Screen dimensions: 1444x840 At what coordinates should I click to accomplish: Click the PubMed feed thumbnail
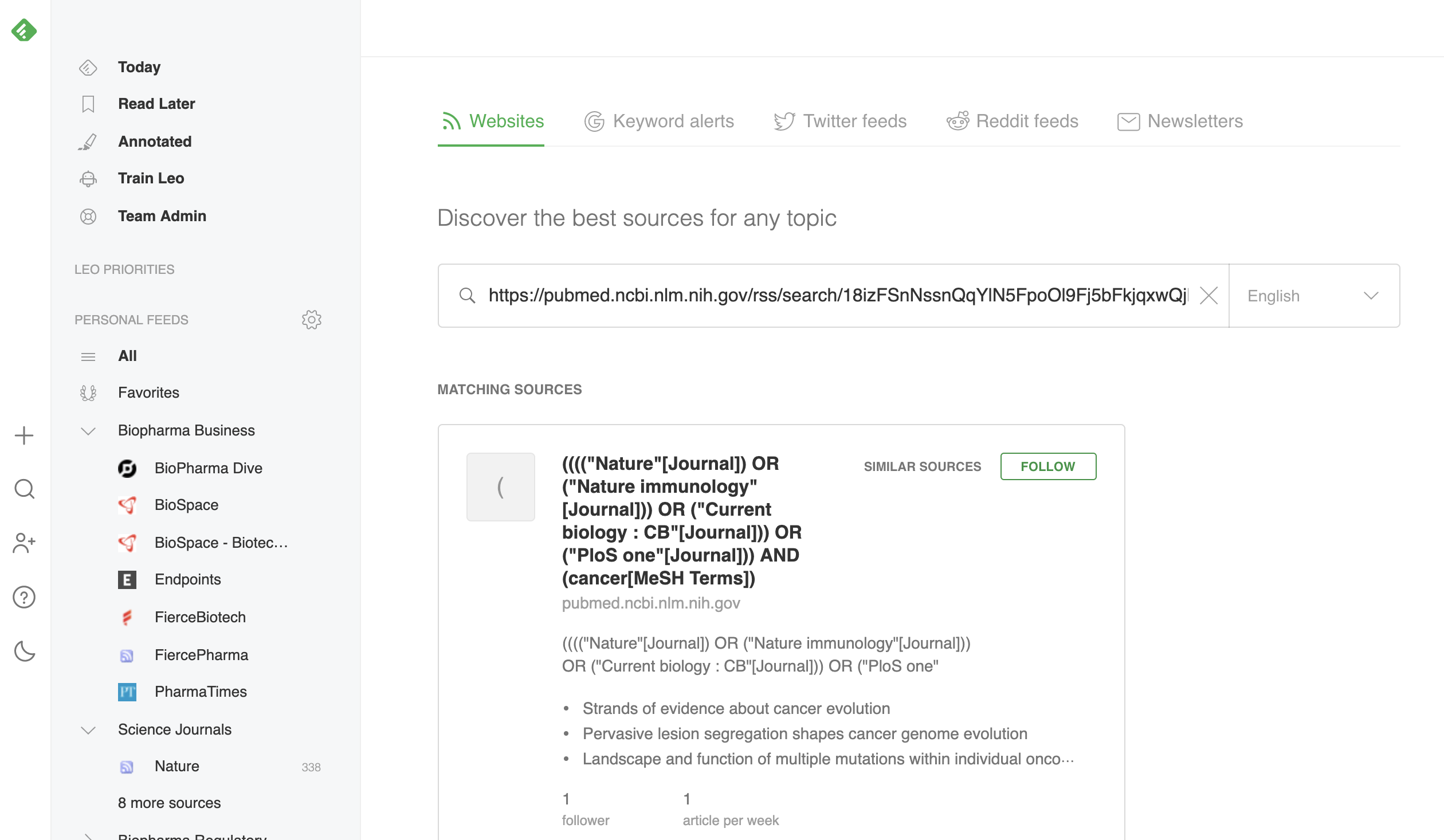pyautogui.click(x=501, y=487)
